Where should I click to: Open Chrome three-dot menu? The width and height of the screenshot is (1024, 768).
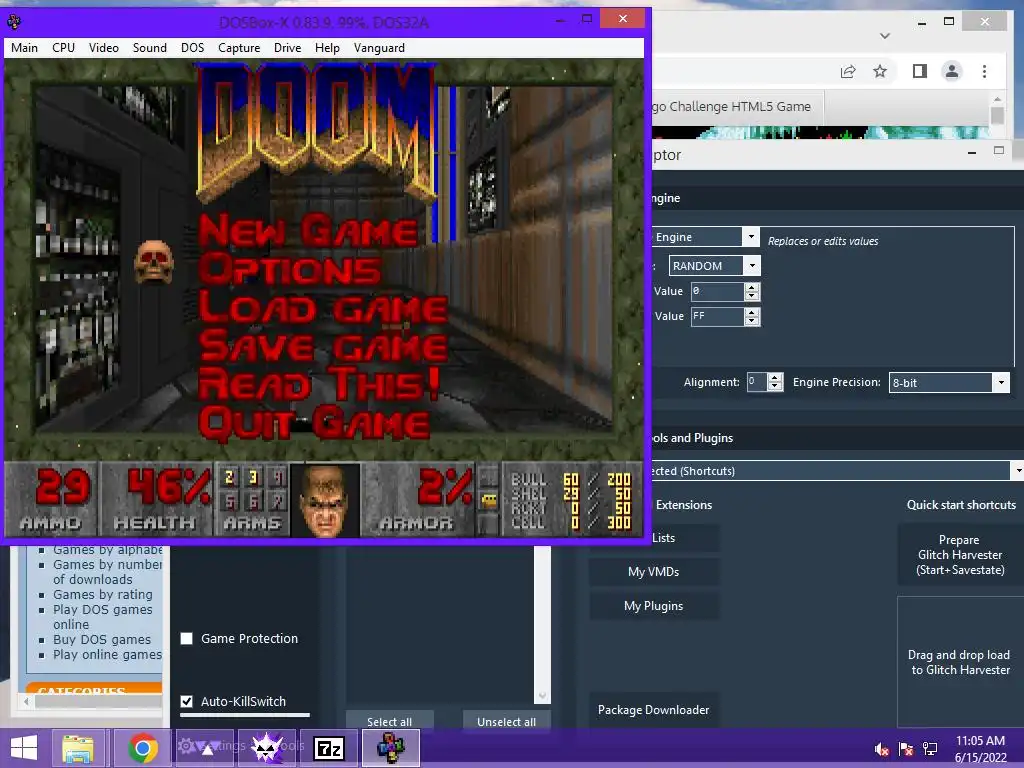tap(984, 71)
